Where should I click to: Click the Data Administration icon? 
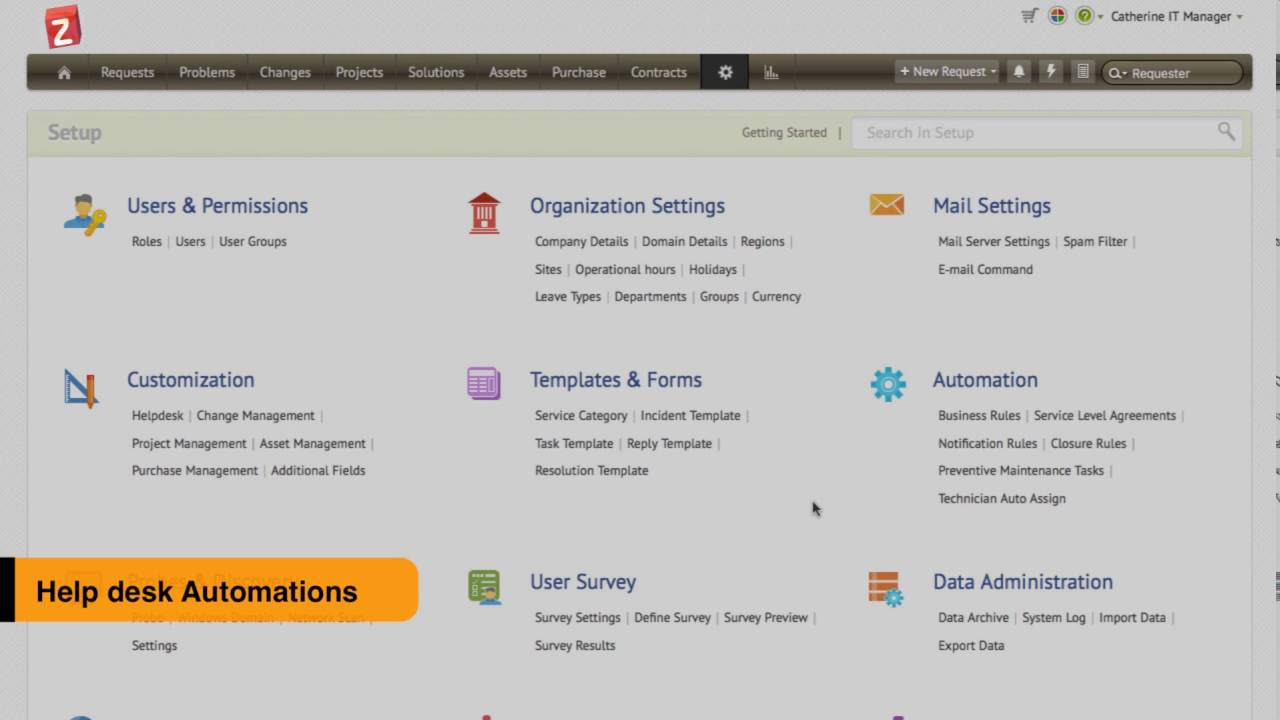coord(886,589)
